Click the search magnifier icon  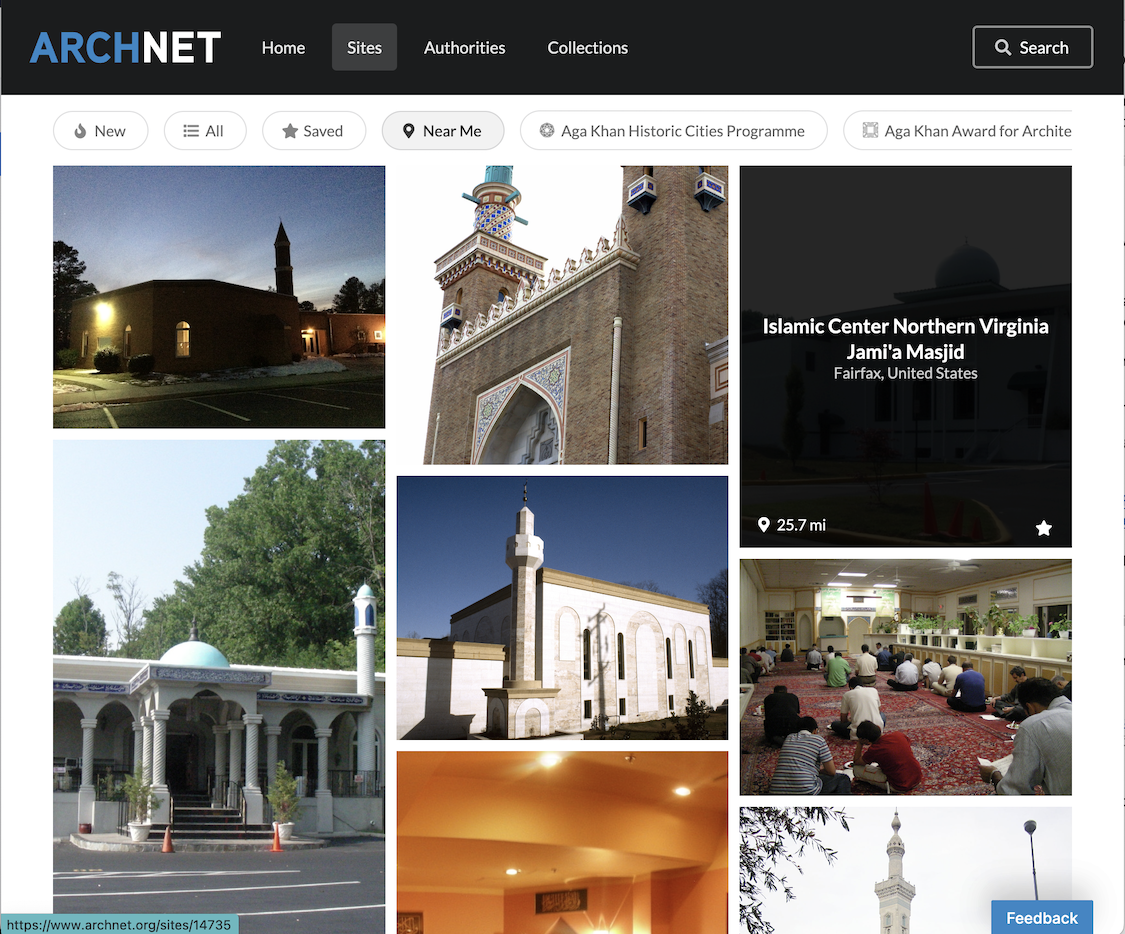pos(1003,46)
